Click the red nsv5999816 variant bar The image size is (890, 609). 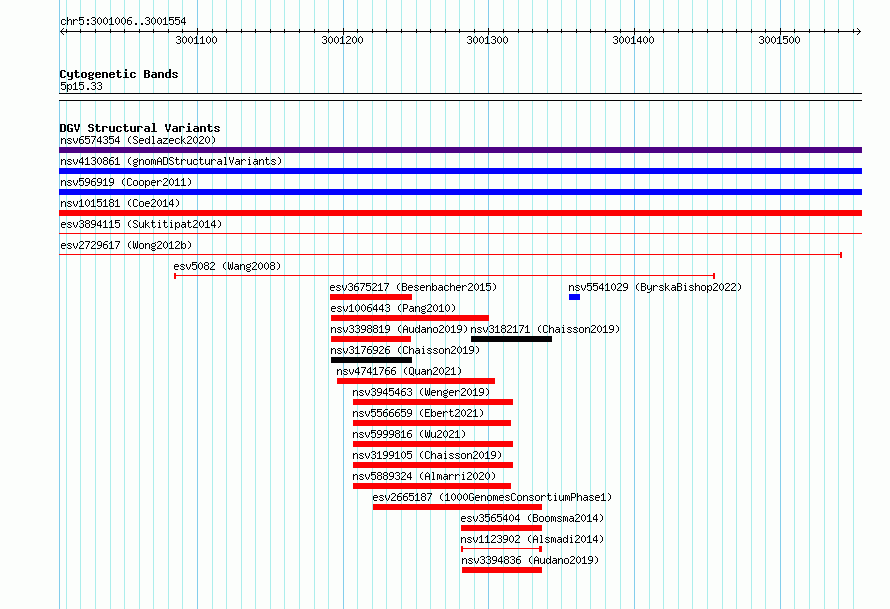tap(433, 444)
